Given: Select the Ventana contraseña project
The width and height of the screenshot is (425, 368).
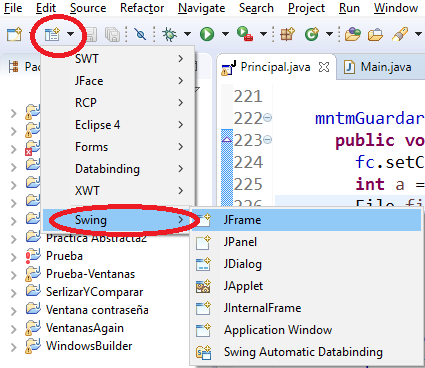Looking at the screenshot, I should click(97, 310).
